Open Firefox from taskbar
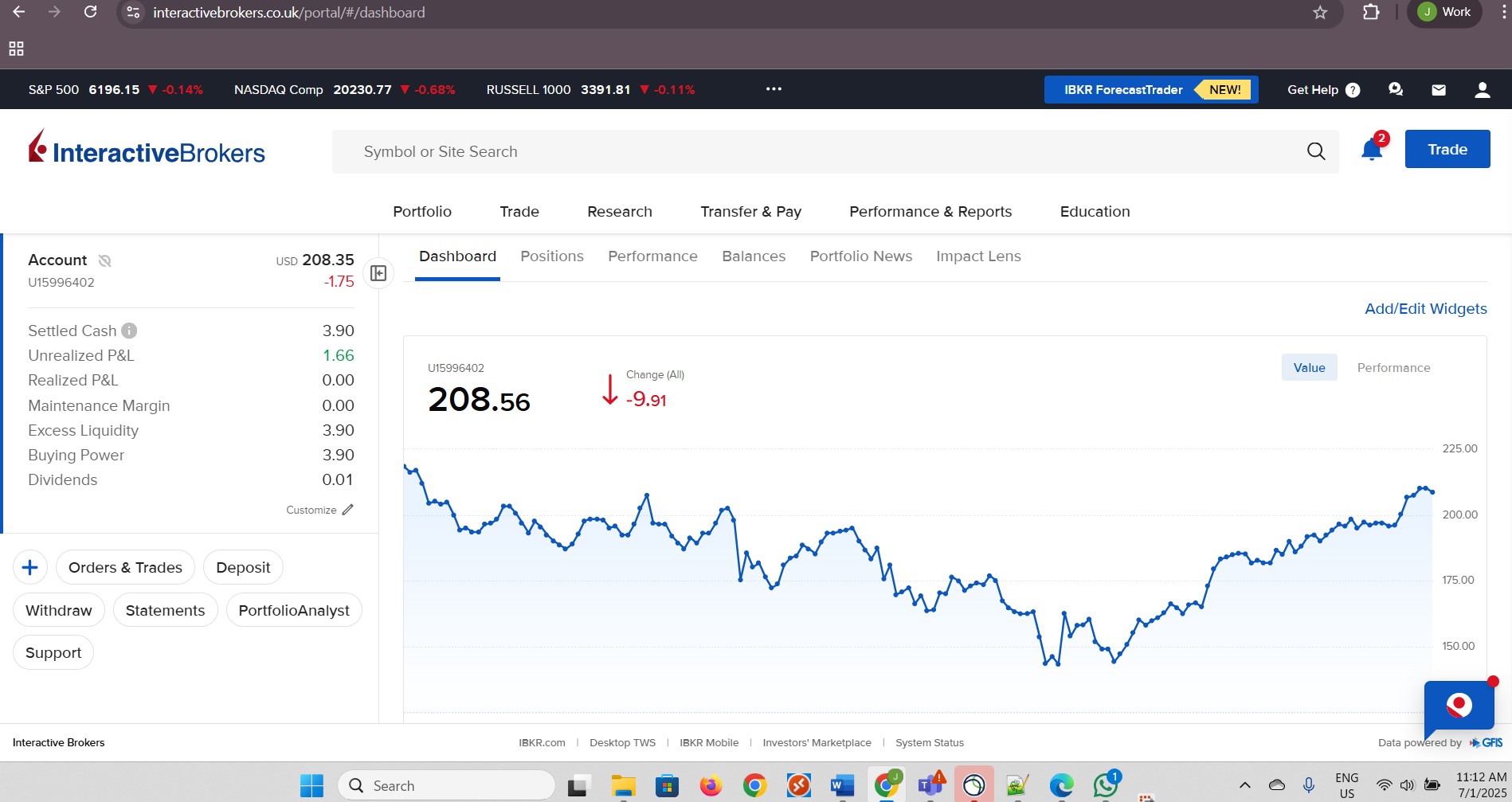 (711, 785)
